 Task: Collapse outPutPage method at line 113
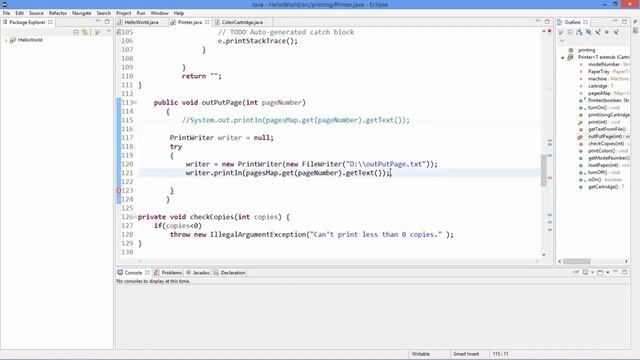tap(135, 102)
